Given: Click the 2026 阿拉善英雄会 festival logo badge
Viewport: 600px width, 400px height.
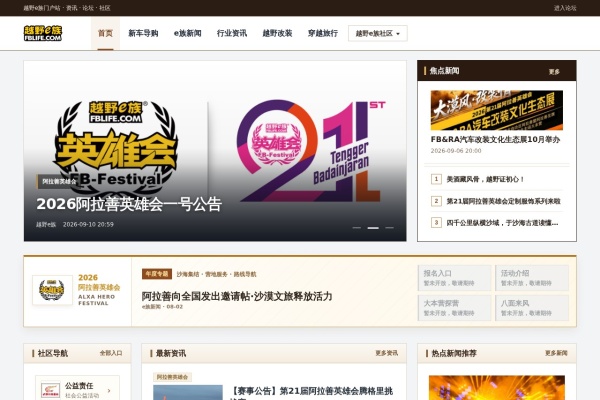Looking at the screenshot, I should click(52, 290).
